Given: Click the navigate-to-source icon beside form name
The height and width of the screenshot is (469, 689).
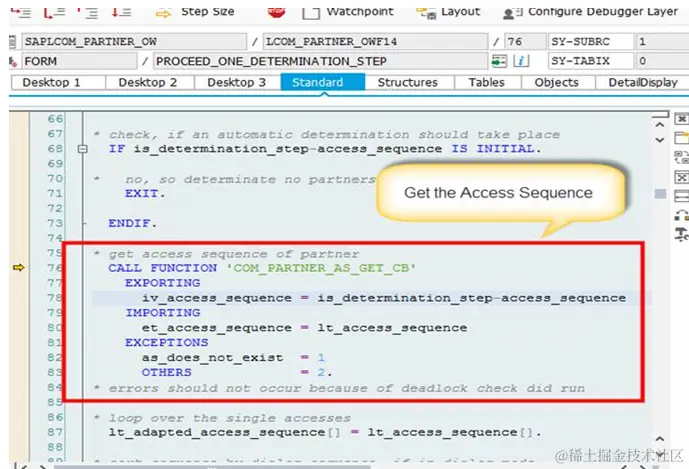Looking at the screenshot, I should [x=499, y=61].
